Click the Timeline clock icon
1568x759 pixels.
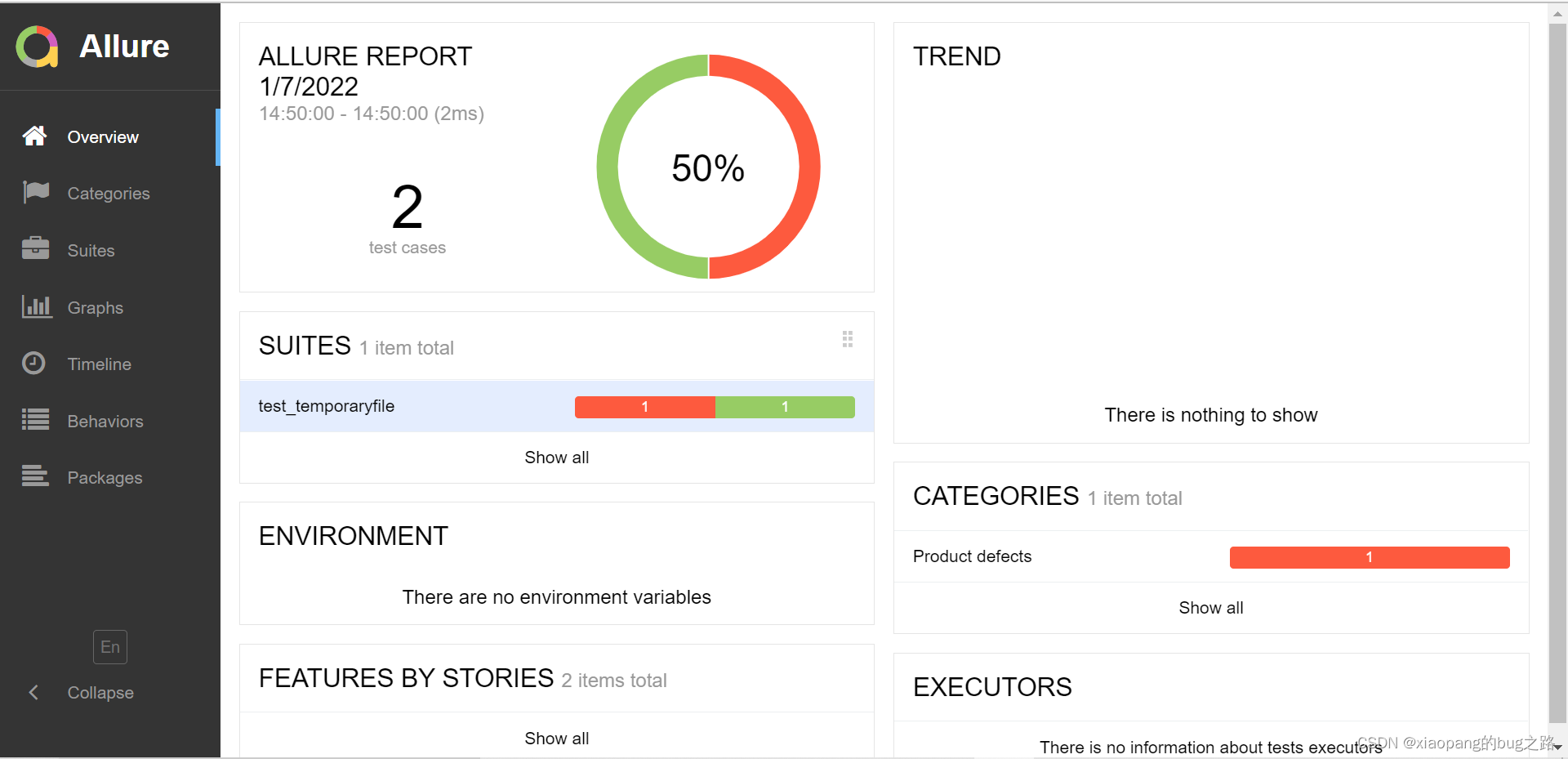[33, 363]
